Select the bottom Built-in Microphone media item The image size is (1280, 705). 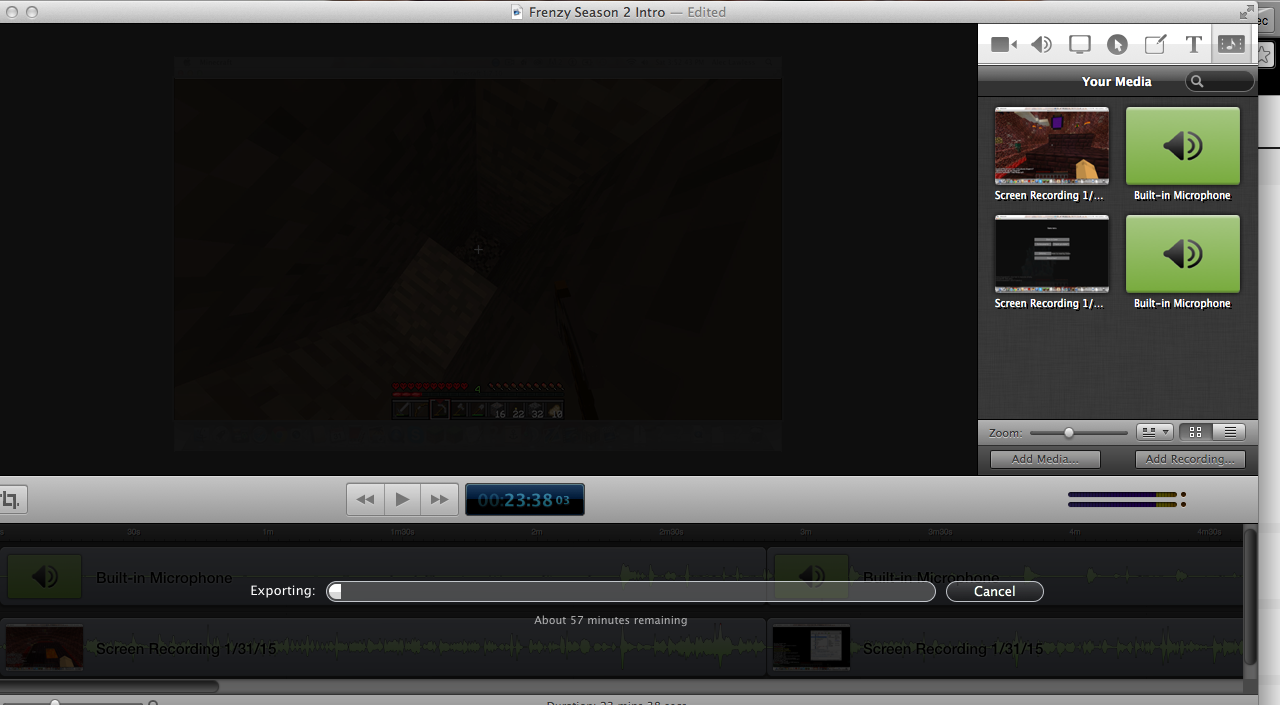[1182, 254]
